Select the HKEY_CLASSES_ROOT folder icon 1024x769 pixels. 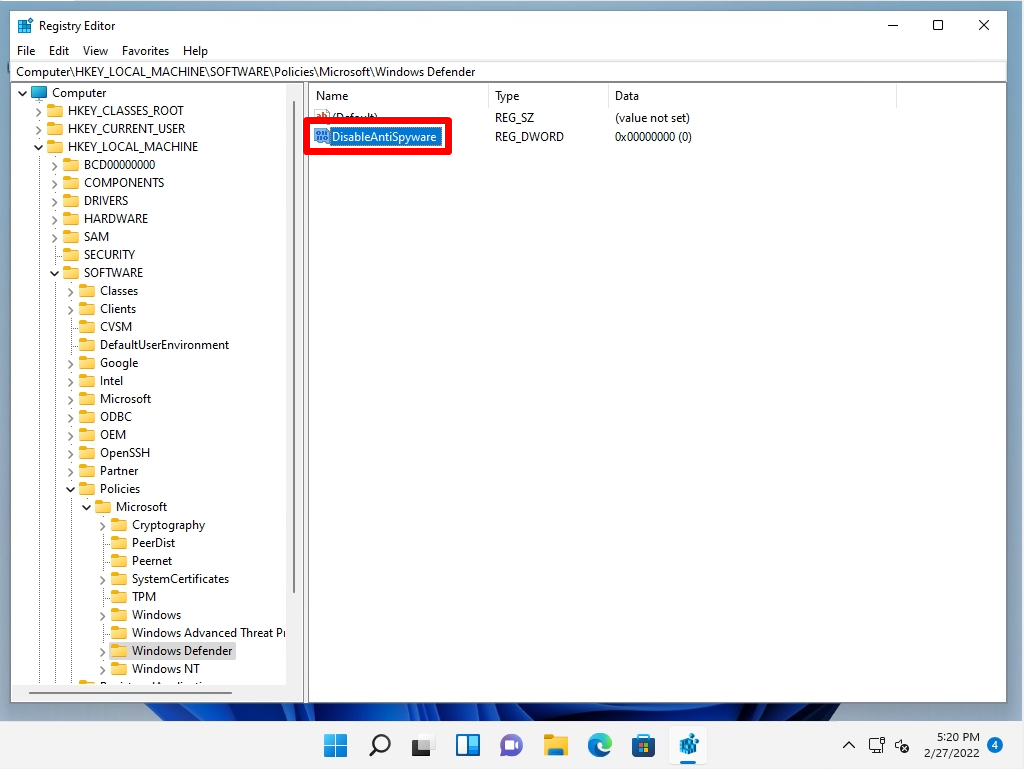56,110
